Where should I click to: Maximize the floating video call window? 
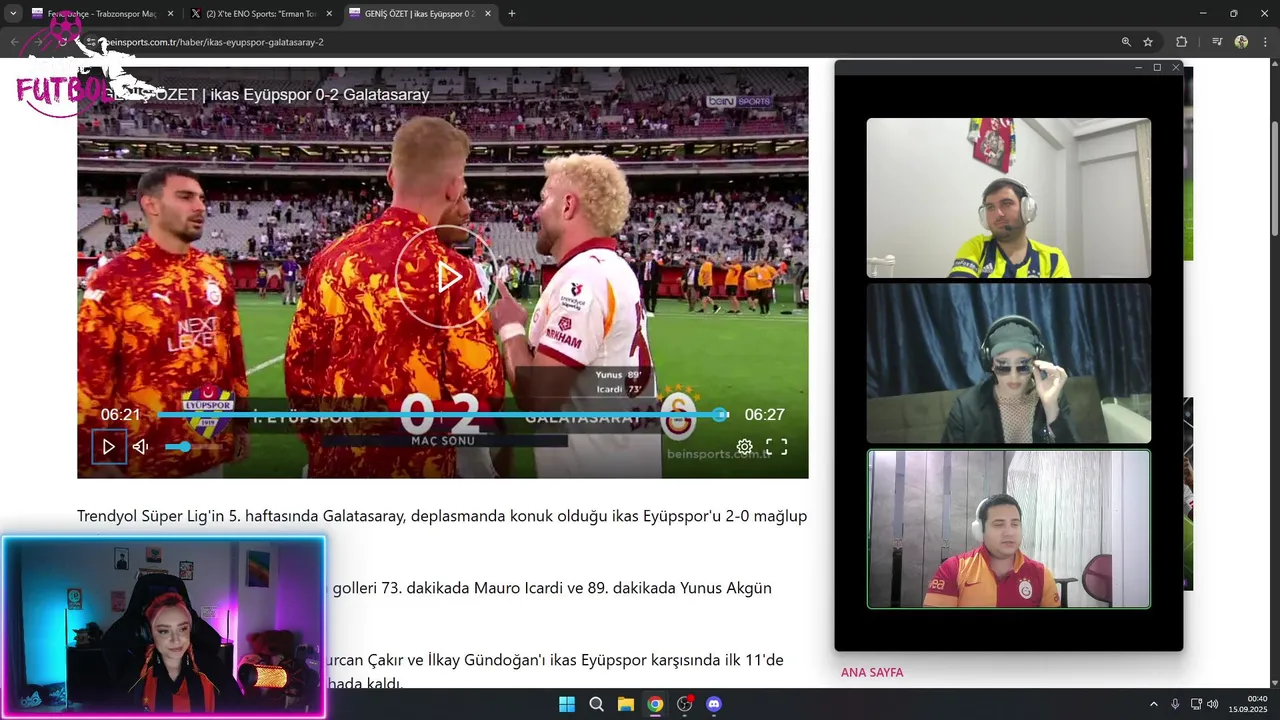[1157, 67]
